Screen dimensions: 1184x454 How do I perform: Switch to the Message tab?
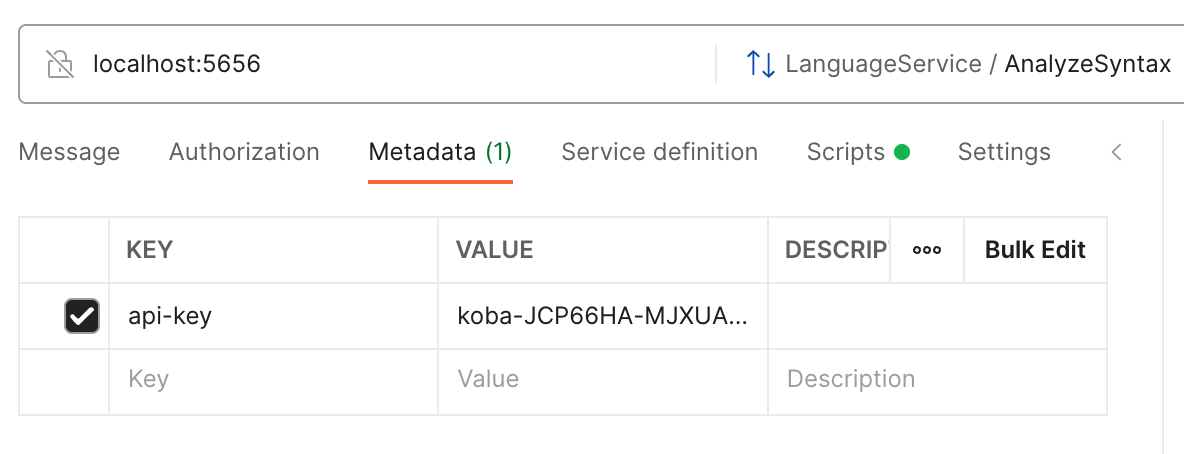[69, 152]
